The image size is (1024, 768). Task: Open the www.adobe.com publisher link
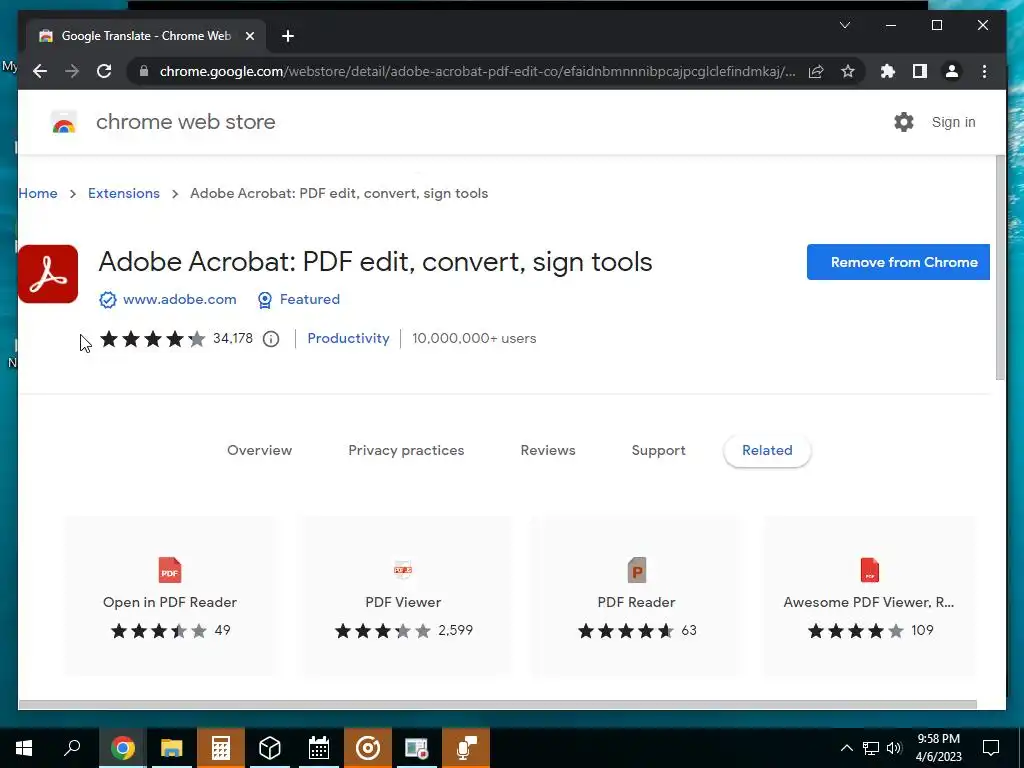[180, 299]
